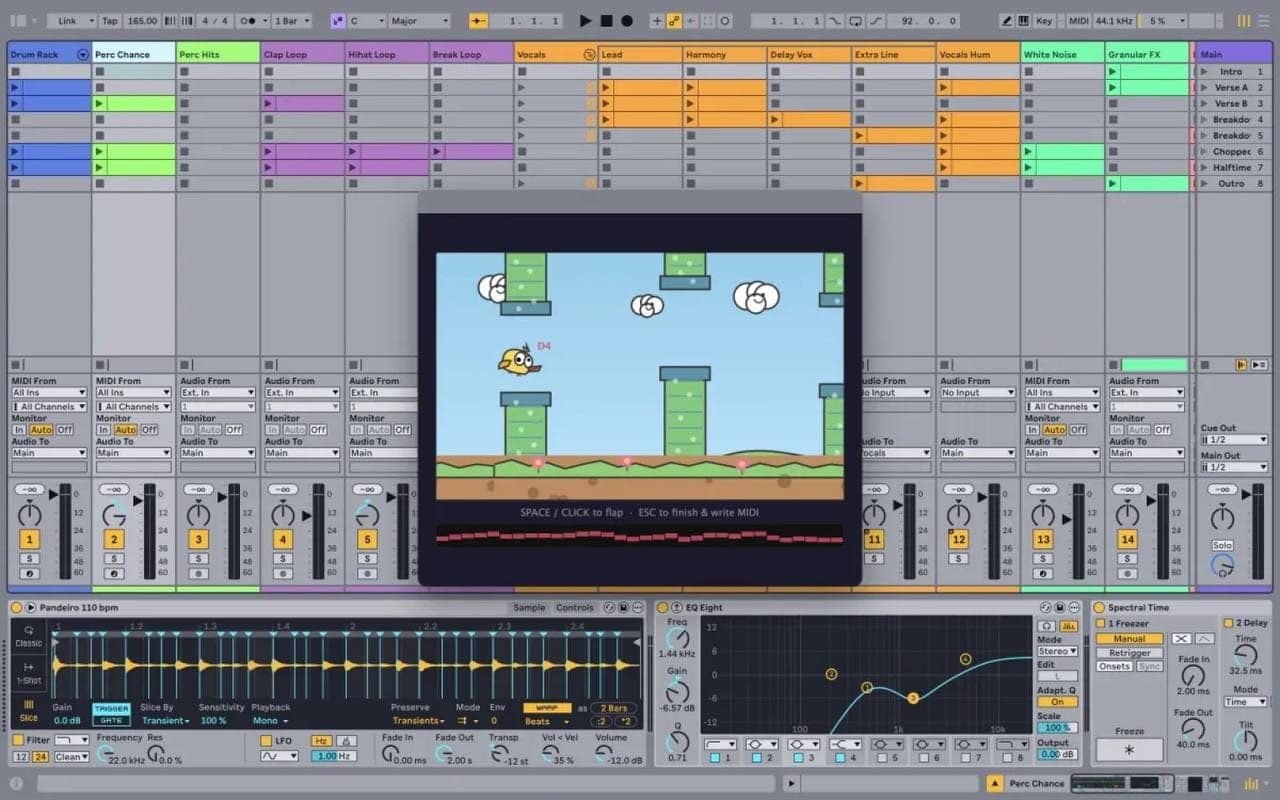Click the Retrigger button in Freezer
1280x800 pixels.
[1129, 653]
